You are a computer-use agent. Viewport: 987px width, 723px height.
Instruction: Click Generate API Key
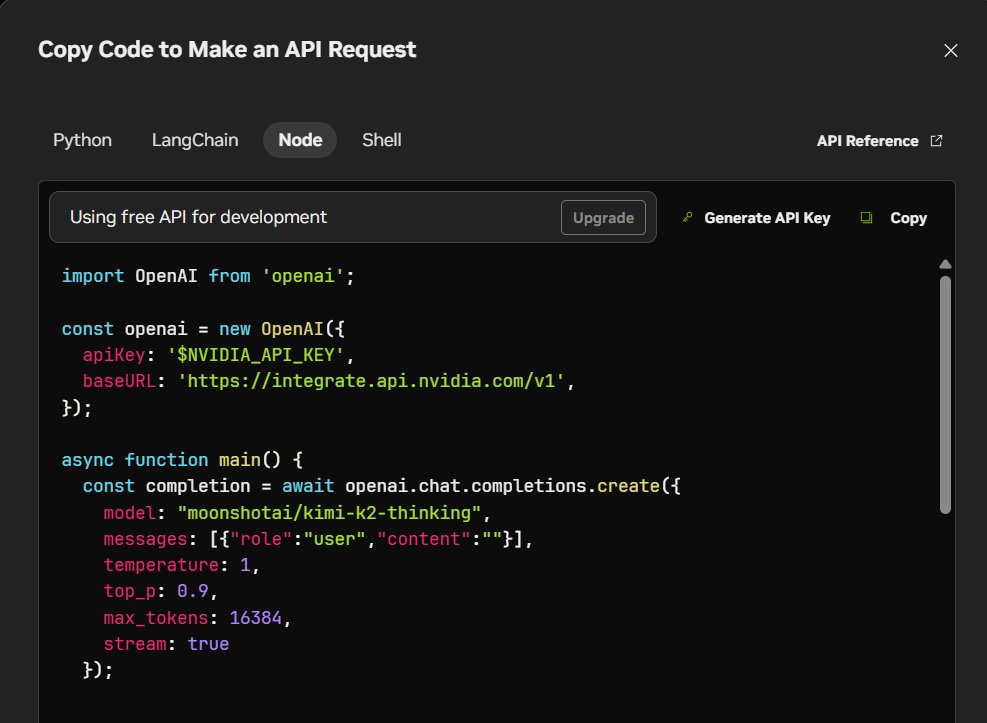(766, 217)
